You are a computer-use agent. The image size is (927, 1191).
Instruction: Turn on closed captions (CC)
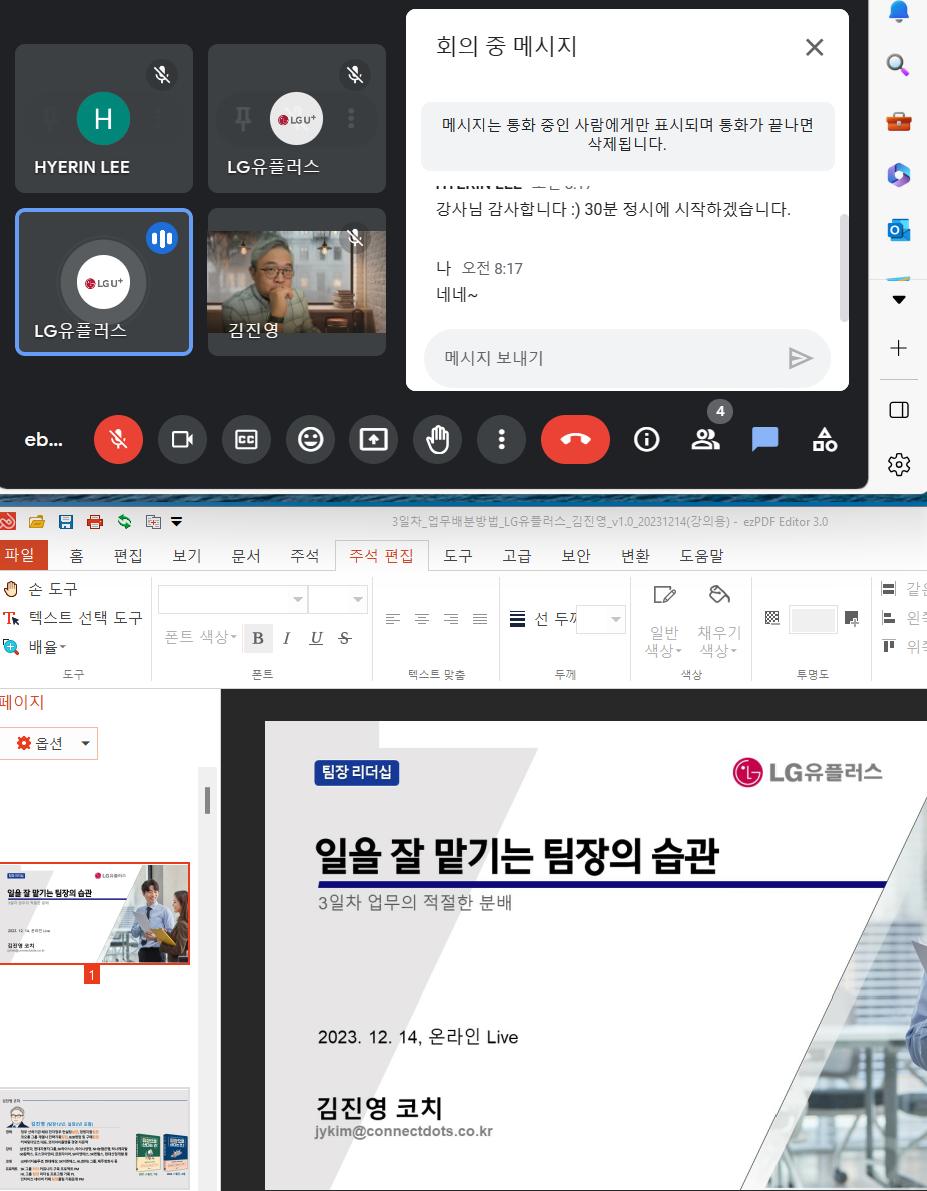pyautogui.click(x=246, y=439)
